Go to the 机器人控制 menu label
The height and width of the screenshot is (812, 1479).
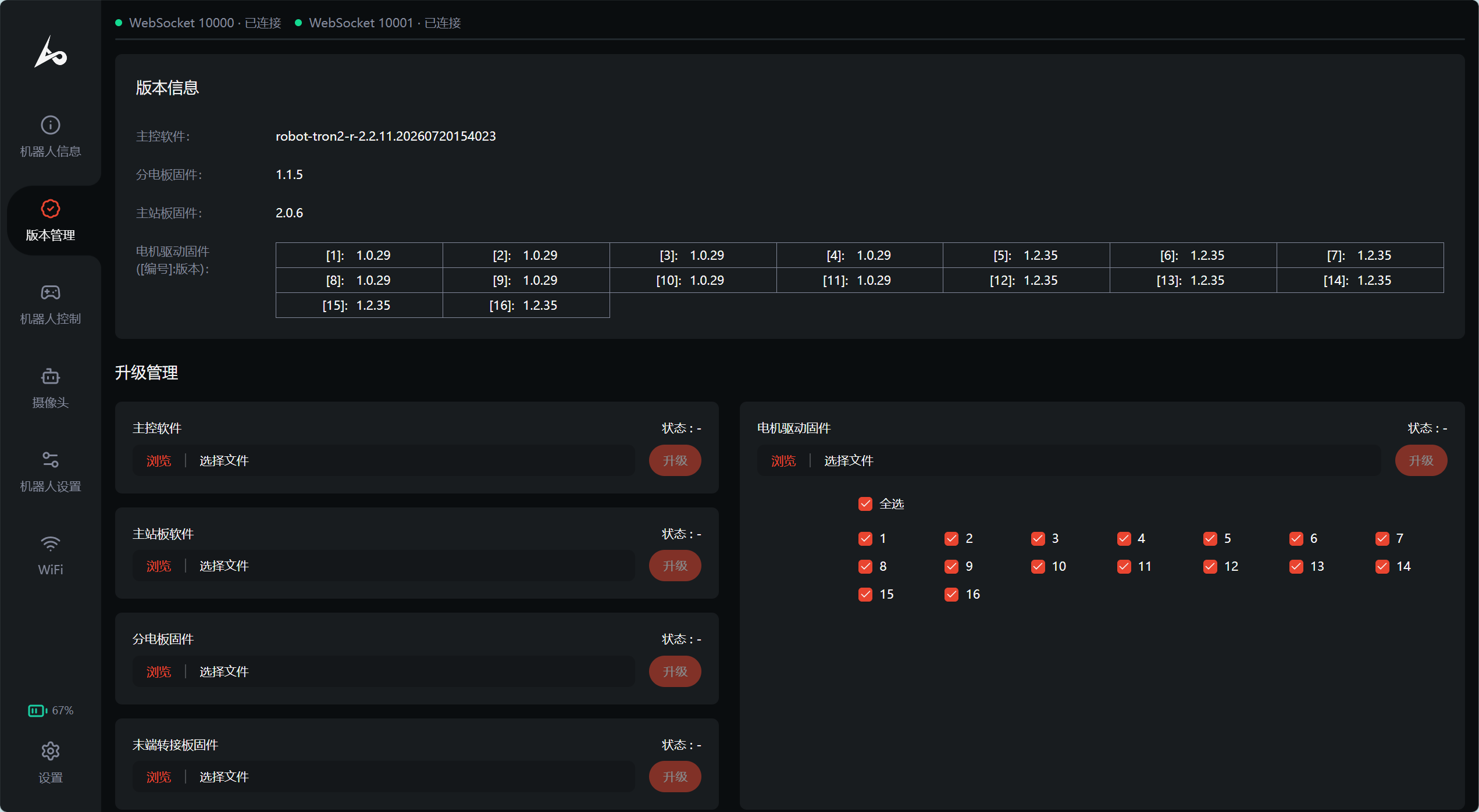(x=51, y=319)
